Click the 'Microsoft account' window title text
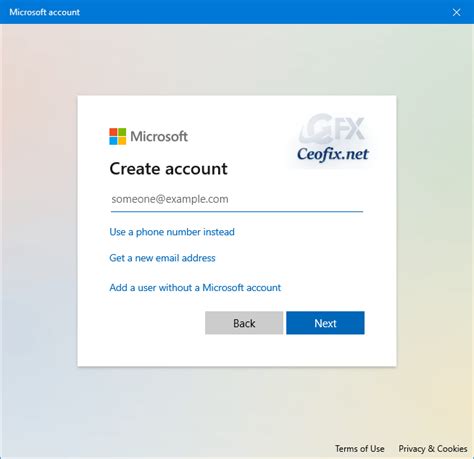Screen dimensions: 474x459 (x=44, y=12)
